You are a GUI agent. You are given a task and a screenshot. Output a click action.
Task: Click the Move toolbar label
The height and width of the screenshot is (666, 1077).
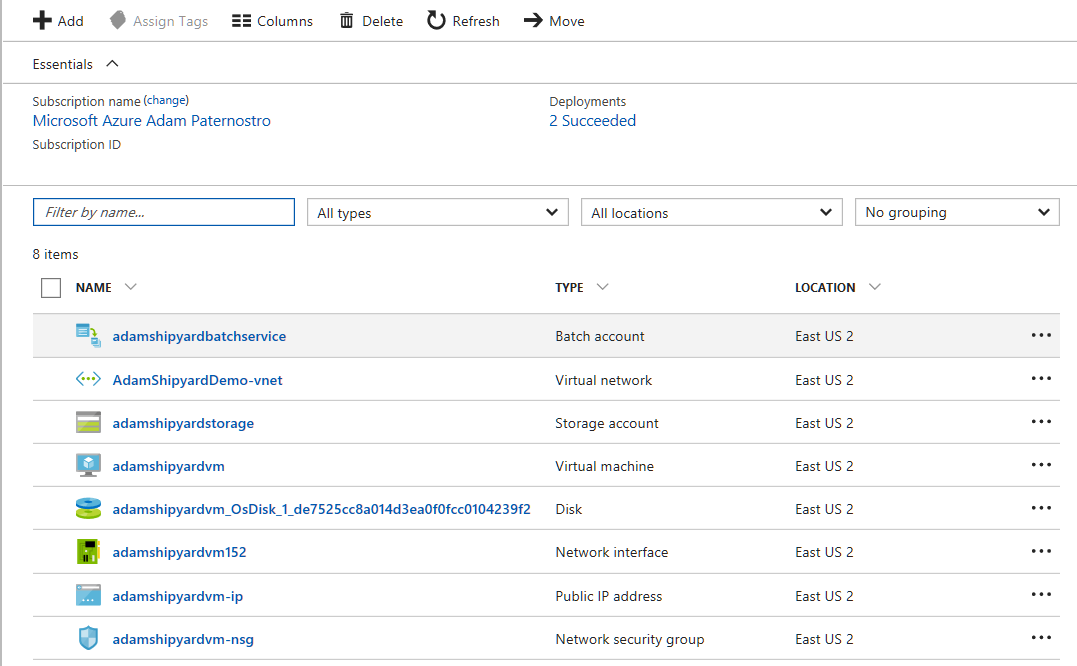tap(567, 21)
